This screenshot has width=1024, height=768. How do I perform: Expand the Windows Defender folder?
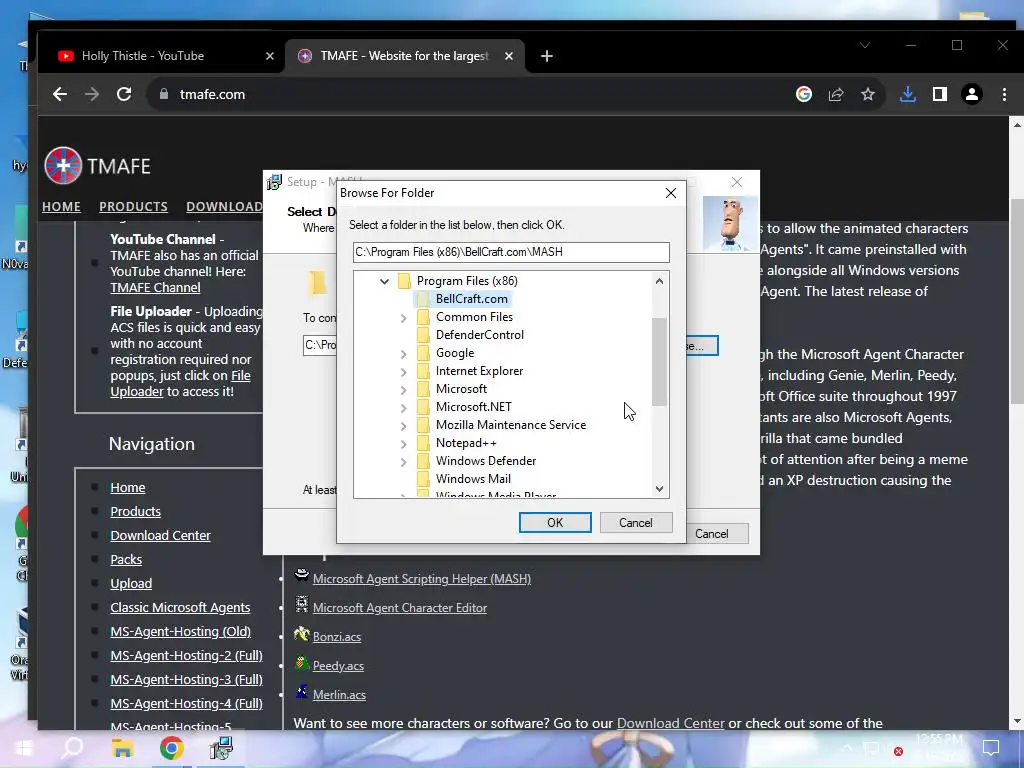pyautogui.click(x=404, y=462)
